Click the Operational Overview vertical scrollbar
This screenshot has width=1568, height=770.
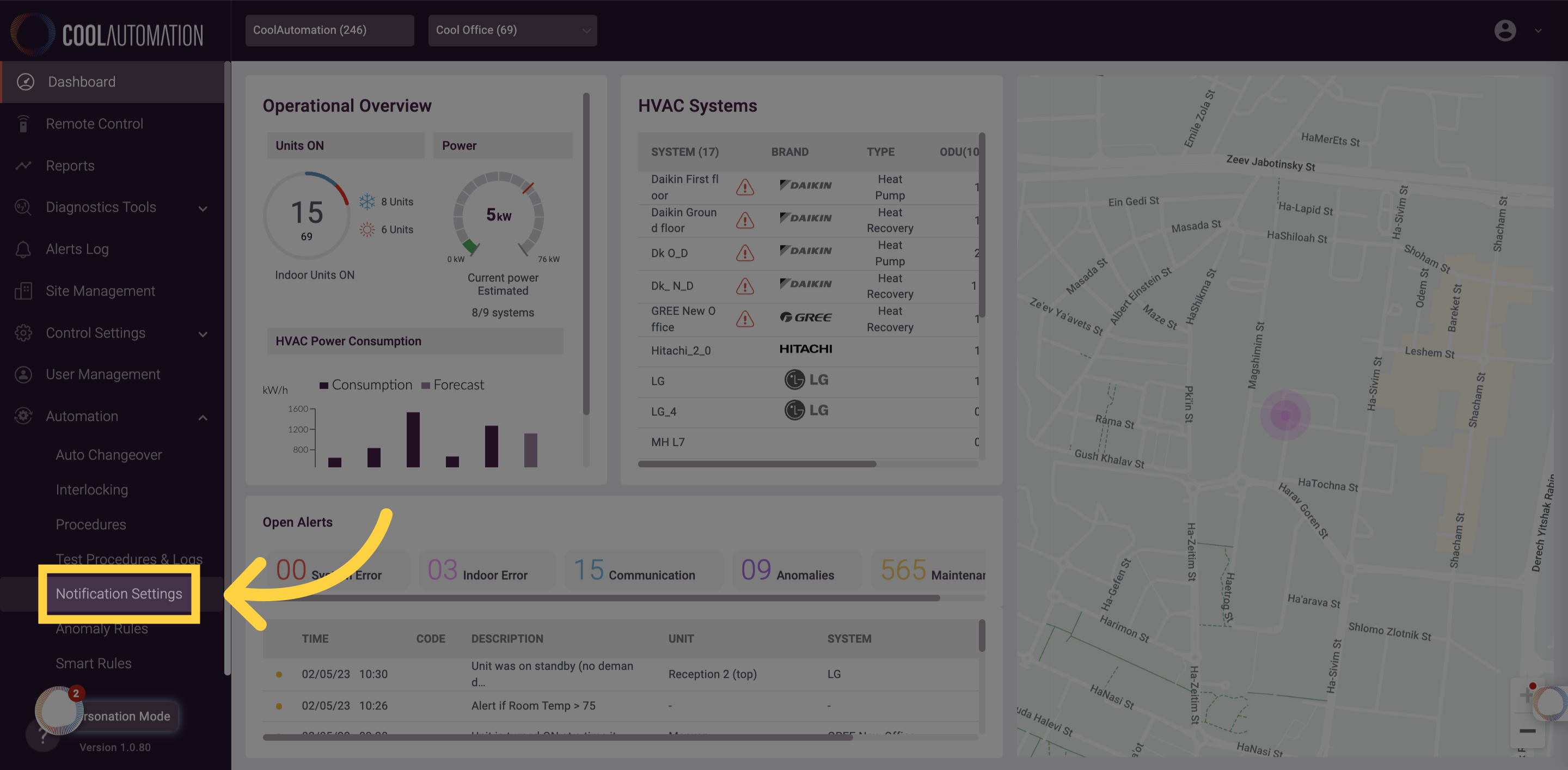586,253
